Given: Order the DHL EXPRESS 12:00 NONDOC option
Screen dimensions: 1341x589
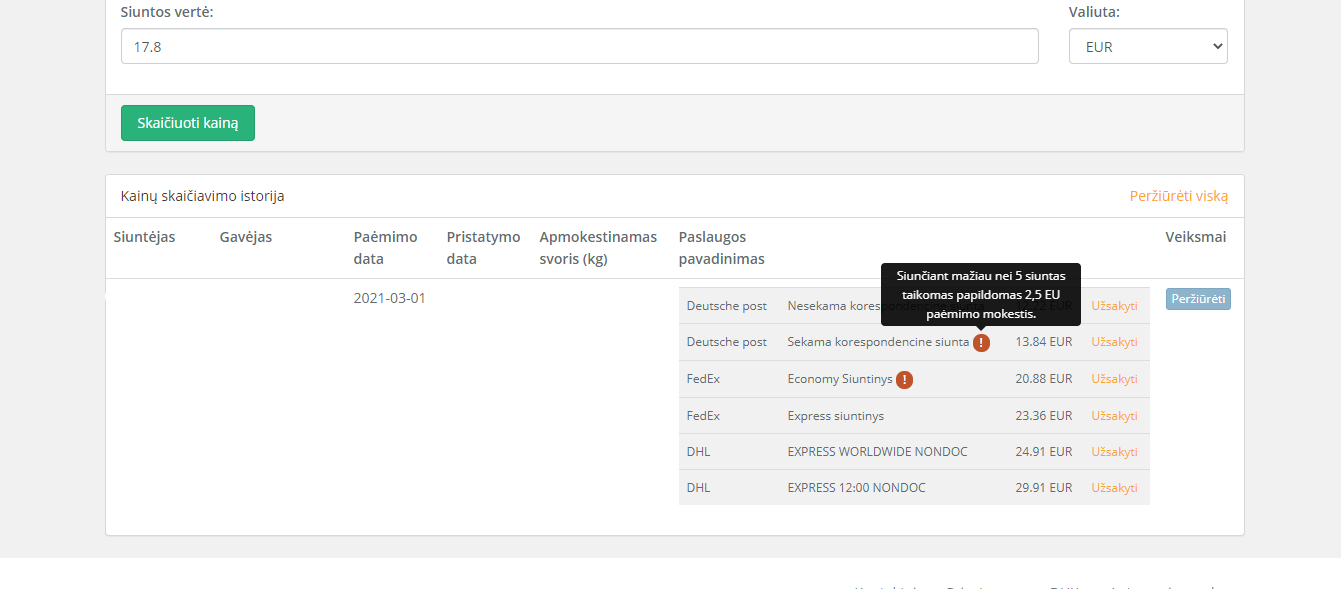Looking at the screenshot, I should click(1114, 487).
